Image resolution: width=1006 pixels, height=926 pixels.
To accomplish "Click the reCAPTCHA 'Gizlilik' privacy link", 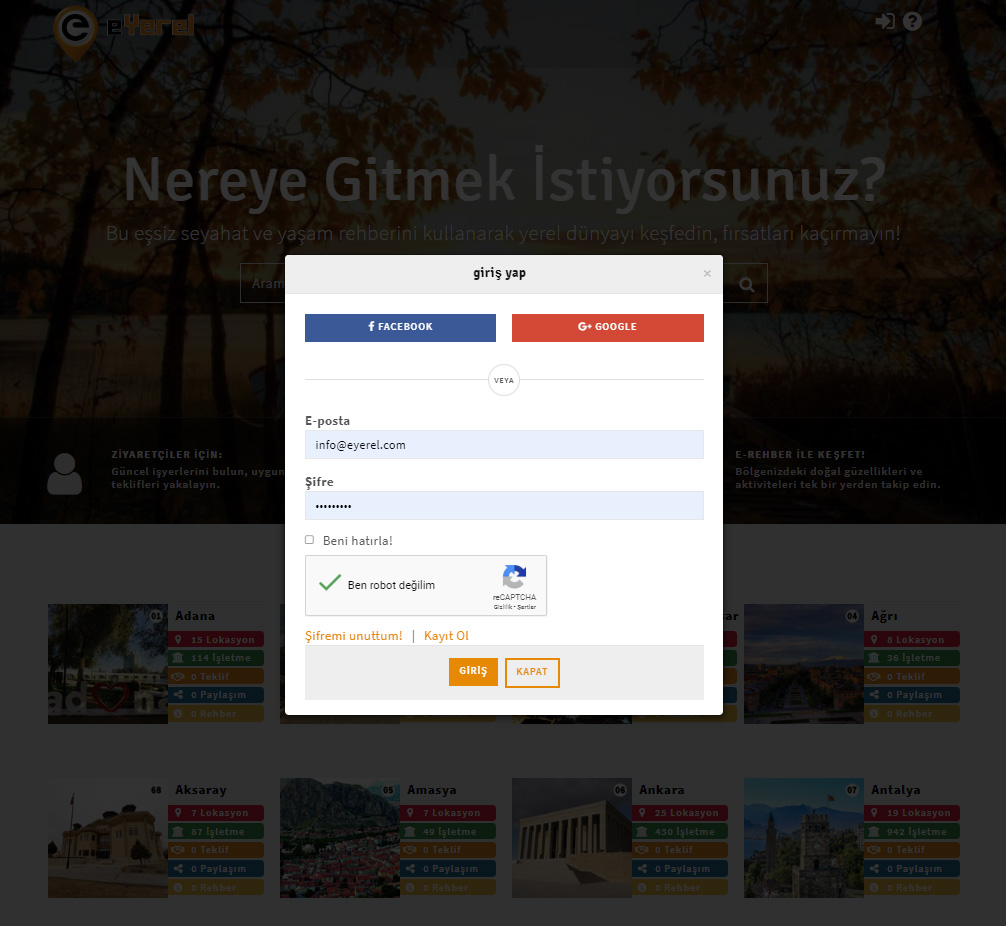I will tap(502, 607).
